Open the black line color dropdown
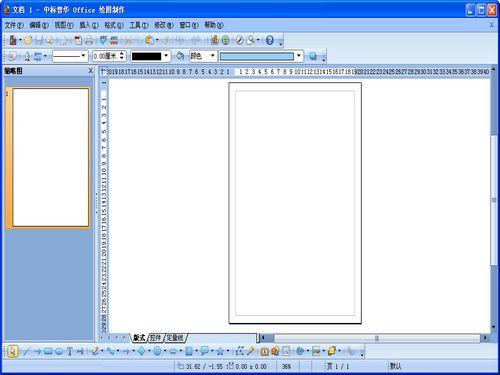 click(166, 56)
